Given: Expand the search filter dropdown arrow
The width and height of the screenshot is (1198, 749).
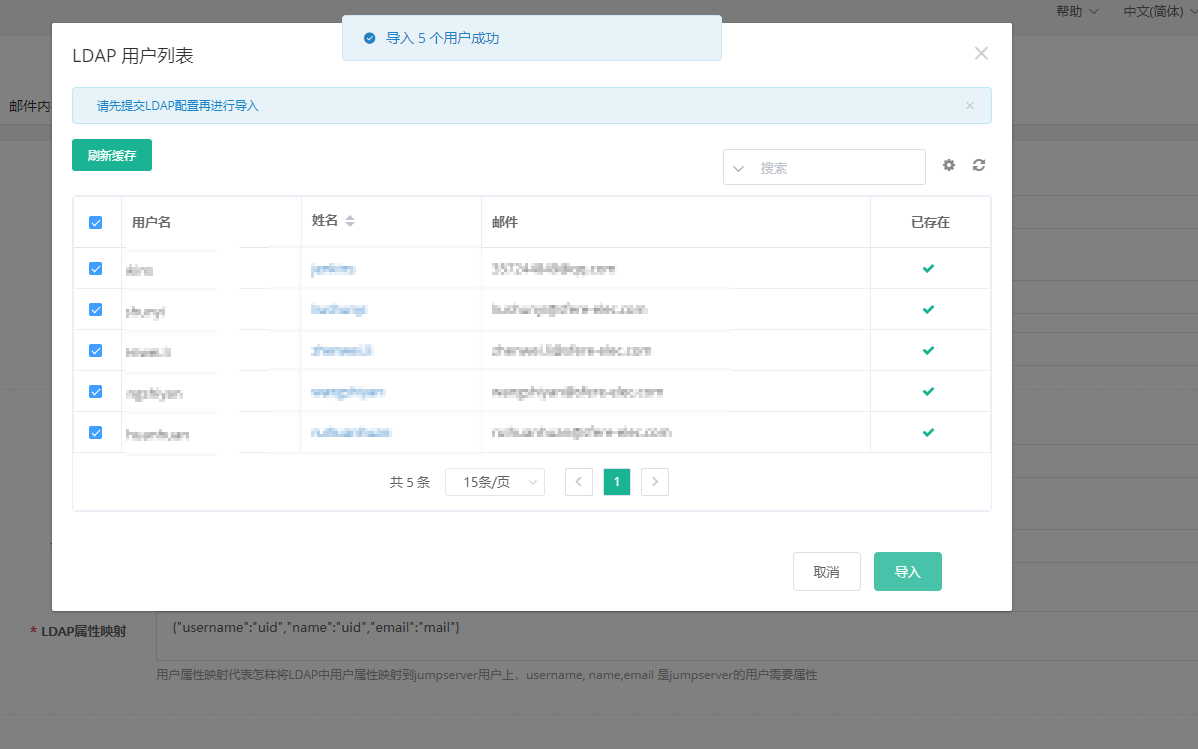Looking at the screenshot, I should click(x=739, y=166).
